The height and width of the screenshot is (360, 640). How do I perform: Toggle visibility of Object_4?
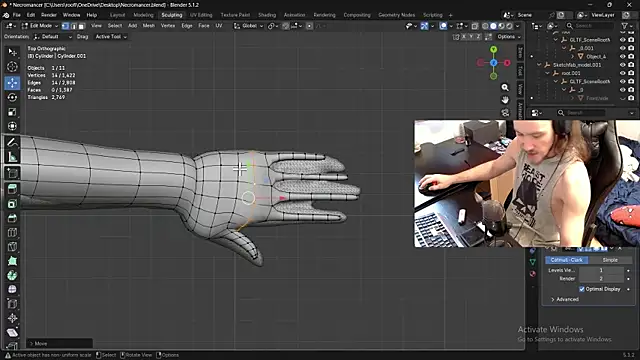[622, 56]
